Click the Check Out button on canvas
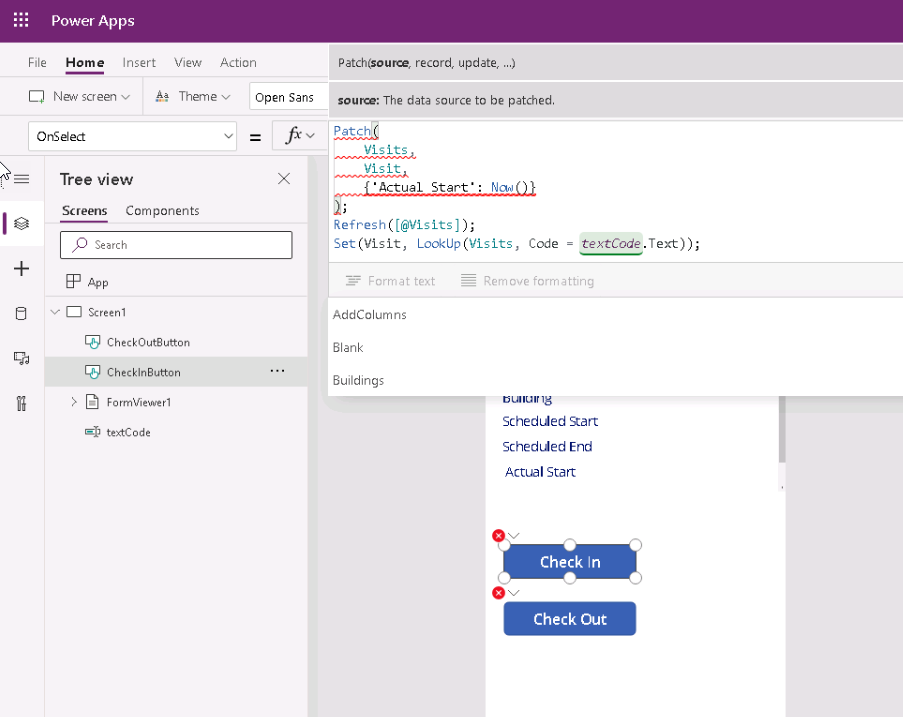Screen dimensions: 903x717 coord(570,619)
